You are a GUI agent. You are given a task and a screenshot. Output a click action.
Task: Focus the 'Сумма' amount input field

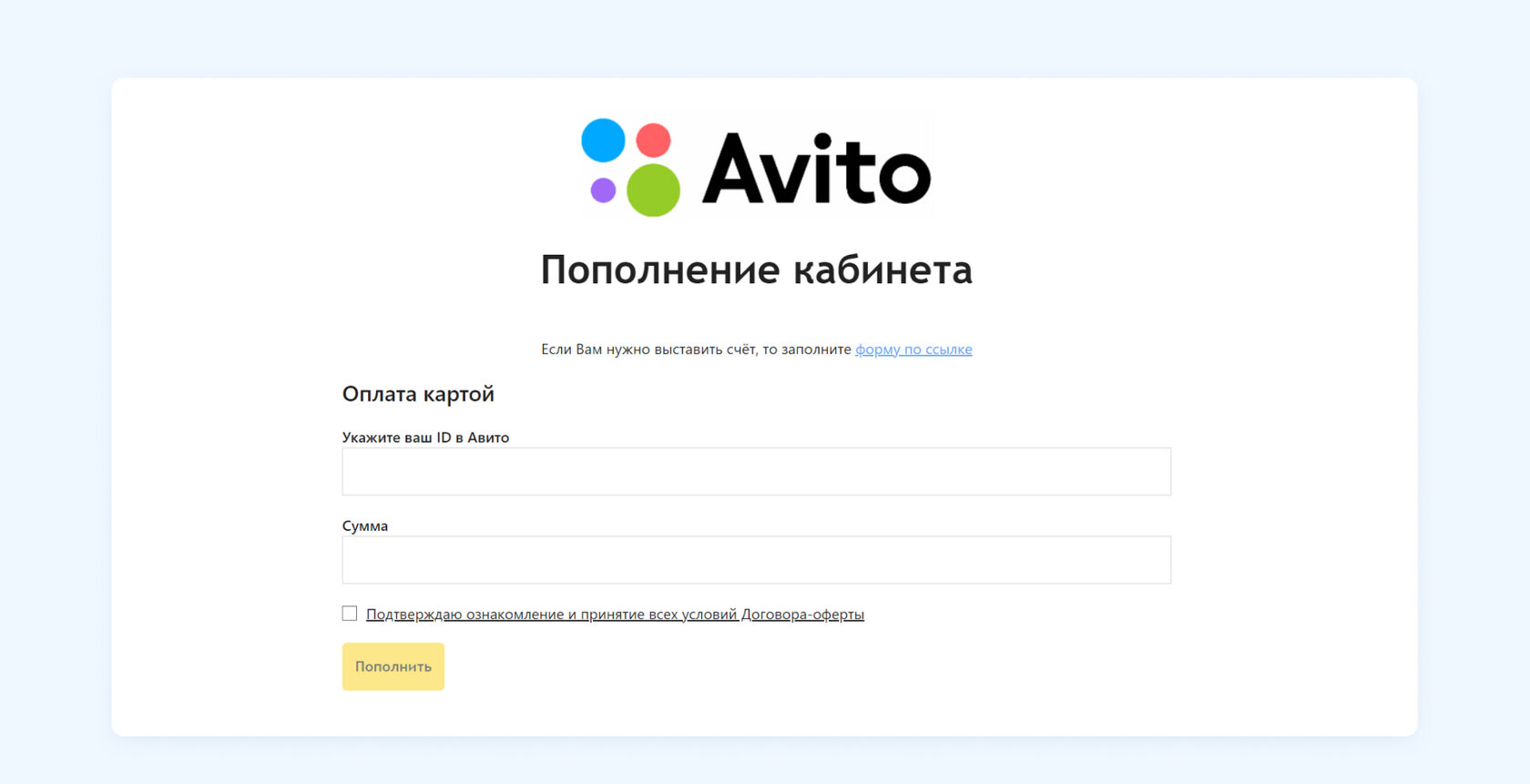[x=756, y=560]
